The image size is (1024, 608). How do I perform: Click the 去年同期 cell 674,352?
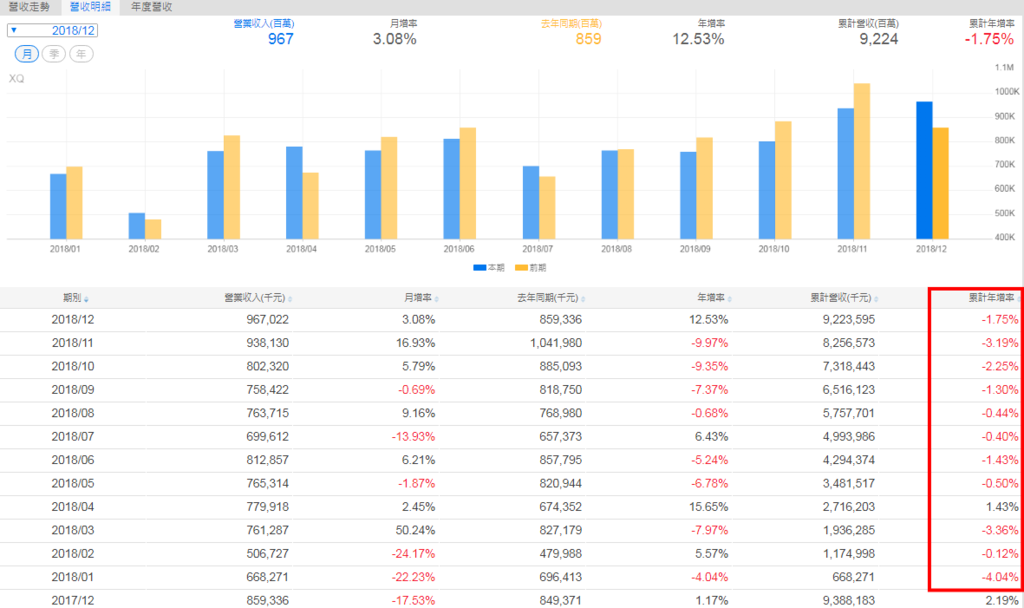coord(560,507)
